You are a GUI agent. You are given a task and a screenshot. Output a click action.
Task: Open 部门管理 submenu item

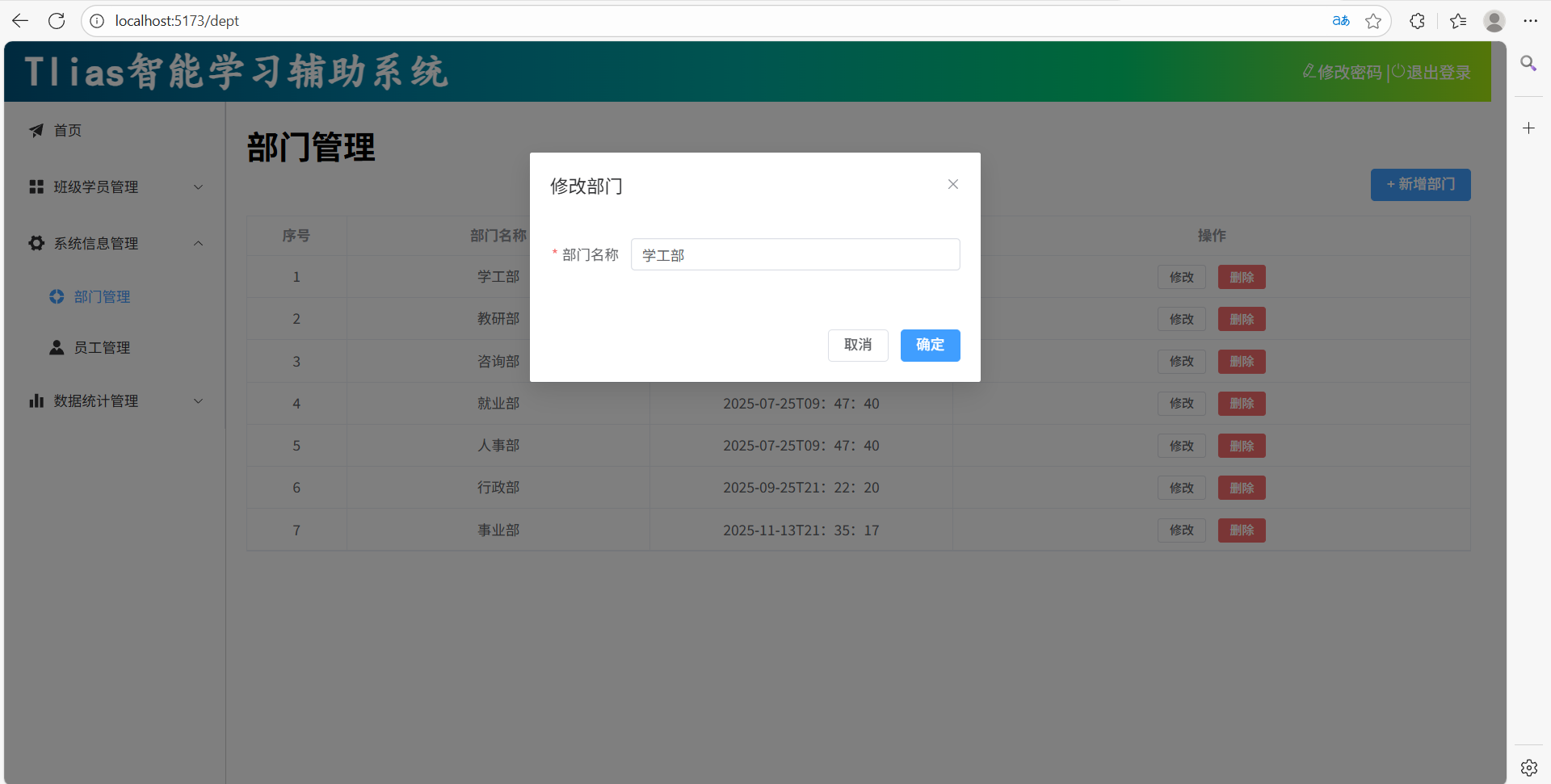114,296
